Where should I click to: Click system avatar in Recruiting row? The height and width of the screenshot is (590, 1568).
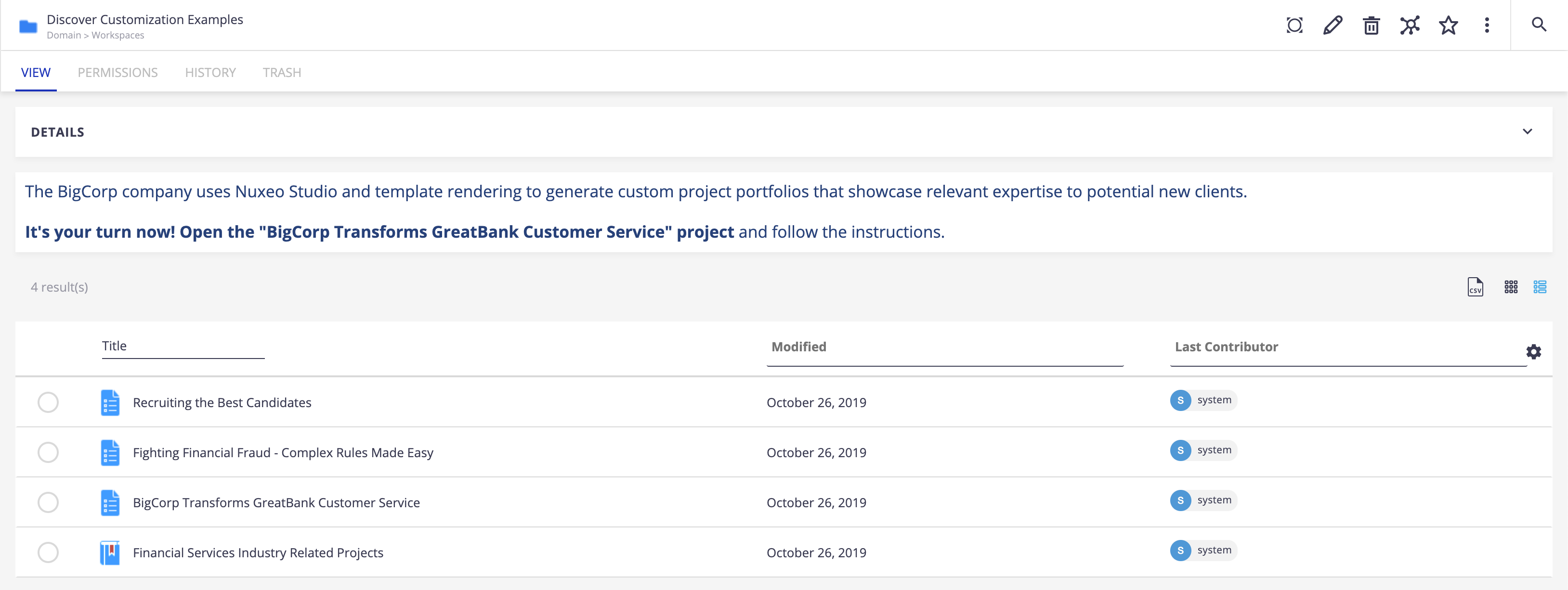(1180, 400)
